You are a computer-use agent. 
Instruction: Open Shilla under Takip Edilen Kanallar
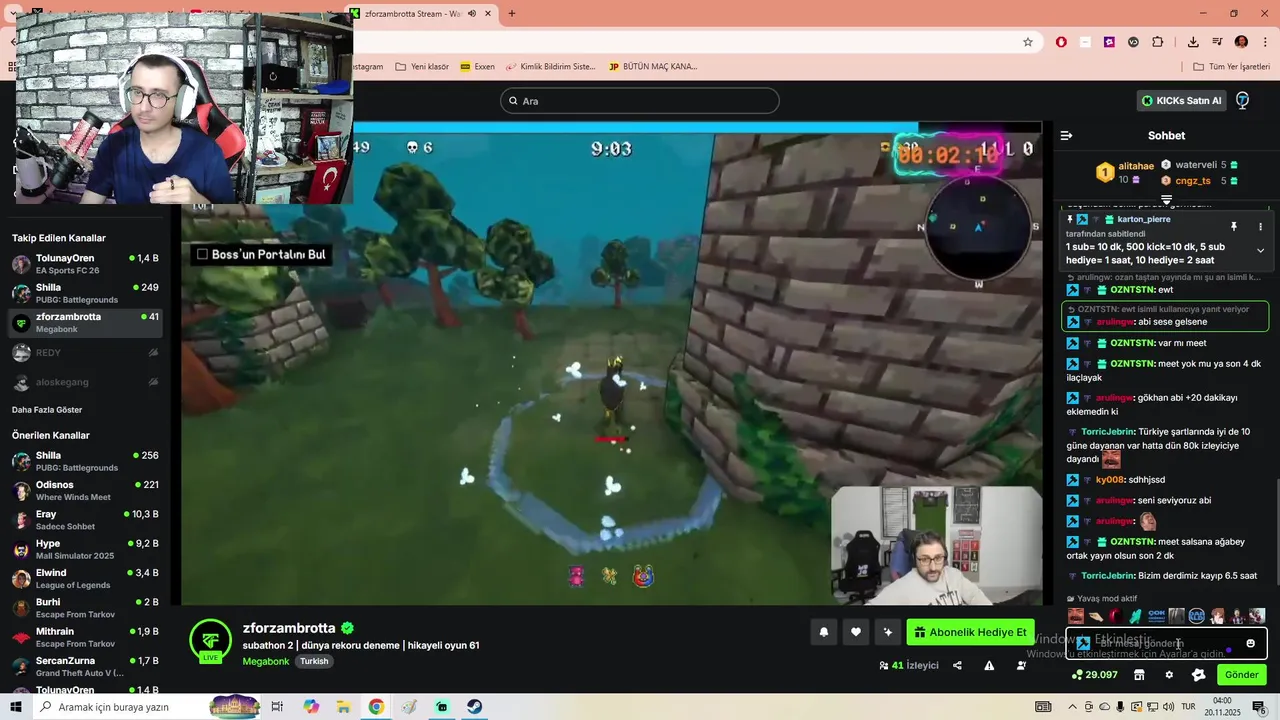pos(85,293)
